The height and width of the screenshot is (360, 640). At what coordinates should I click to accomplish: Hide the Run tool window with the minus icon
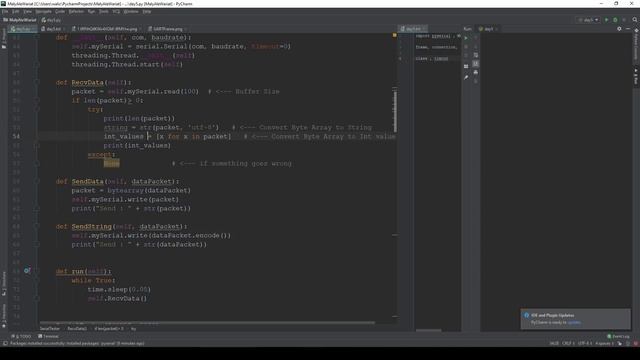coord(628,29)
